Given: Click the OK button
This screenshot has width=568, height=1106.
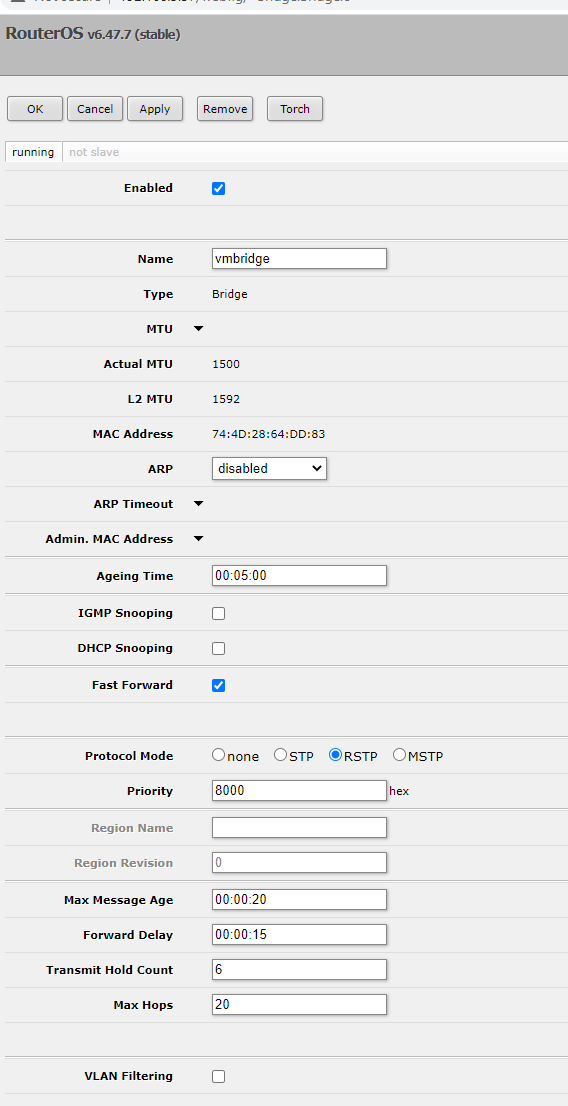Looking at the screenshot, I should coord(35,109).
